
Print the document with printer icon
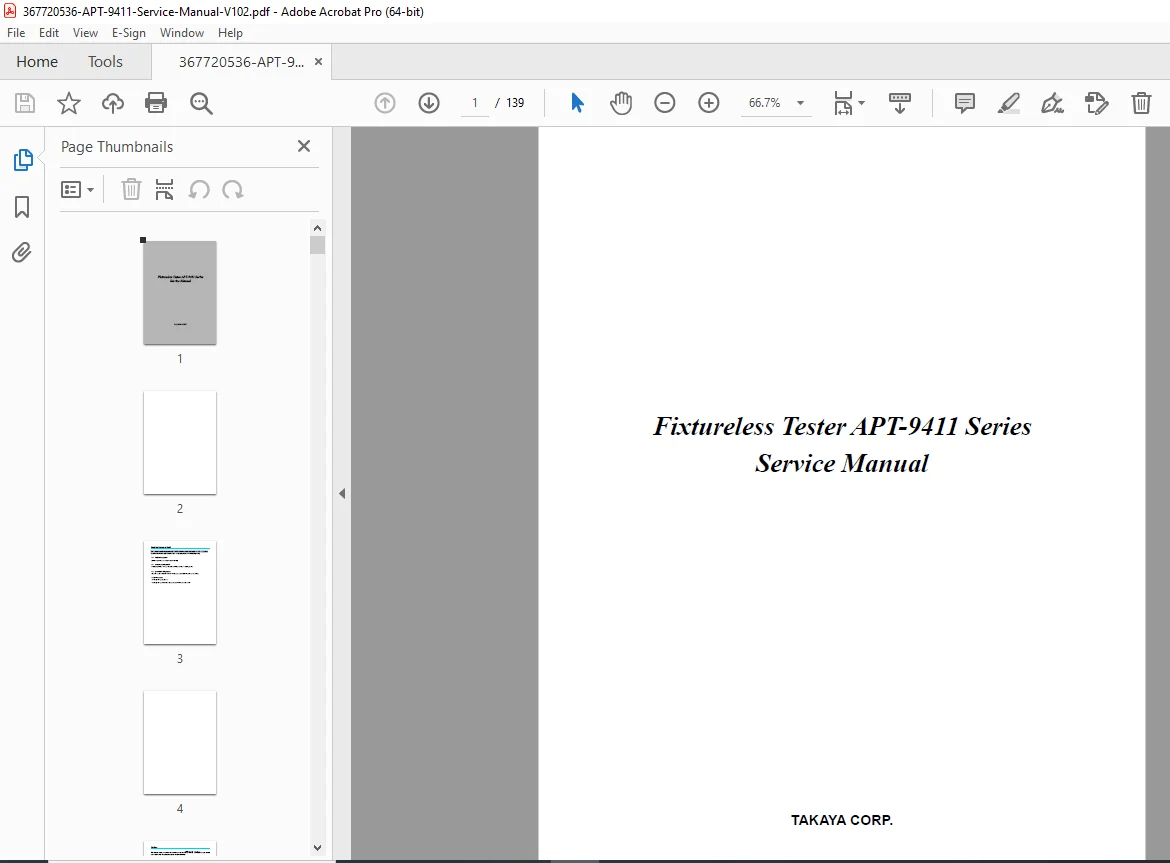click(156, 103)
